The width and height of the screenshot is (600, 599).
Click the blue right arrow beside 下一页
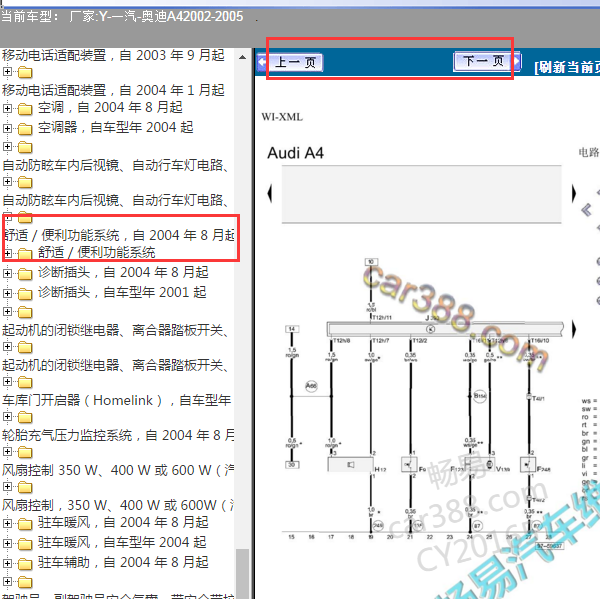[x=517, y=61]
